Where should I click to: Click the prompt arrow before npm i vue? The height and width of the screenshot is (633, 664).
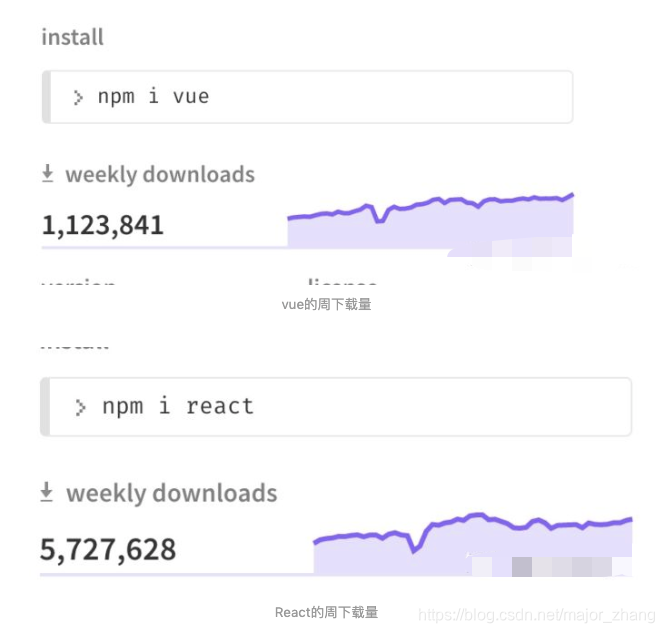pos(78,97)
